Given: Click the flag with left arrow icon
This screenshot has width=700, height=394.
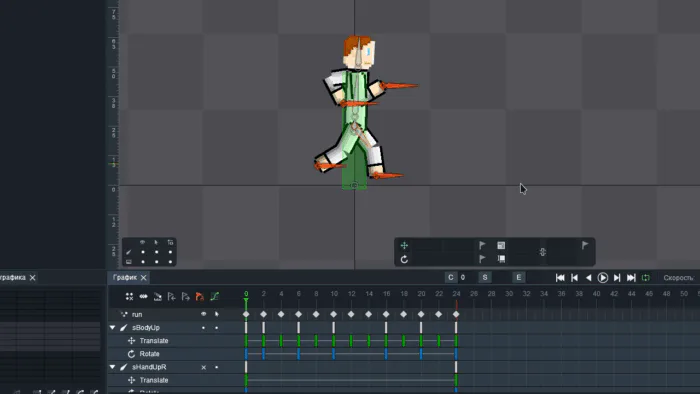Looking at the screenshot, I should coord(171,296).
